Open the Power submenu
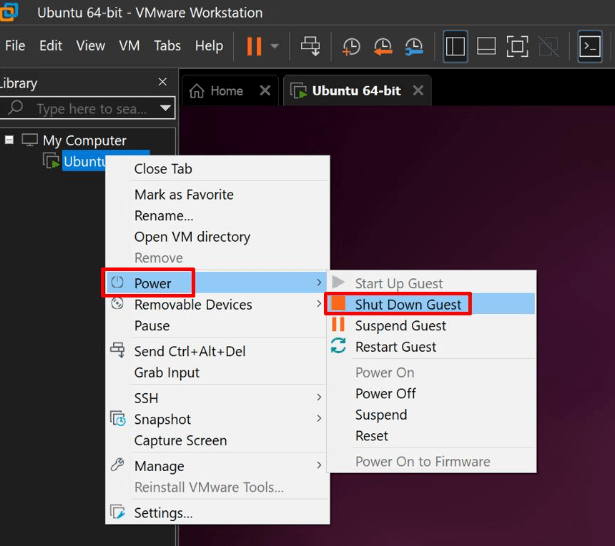The height and width of the screenshot is (546, 615). (x=217, y=283)
